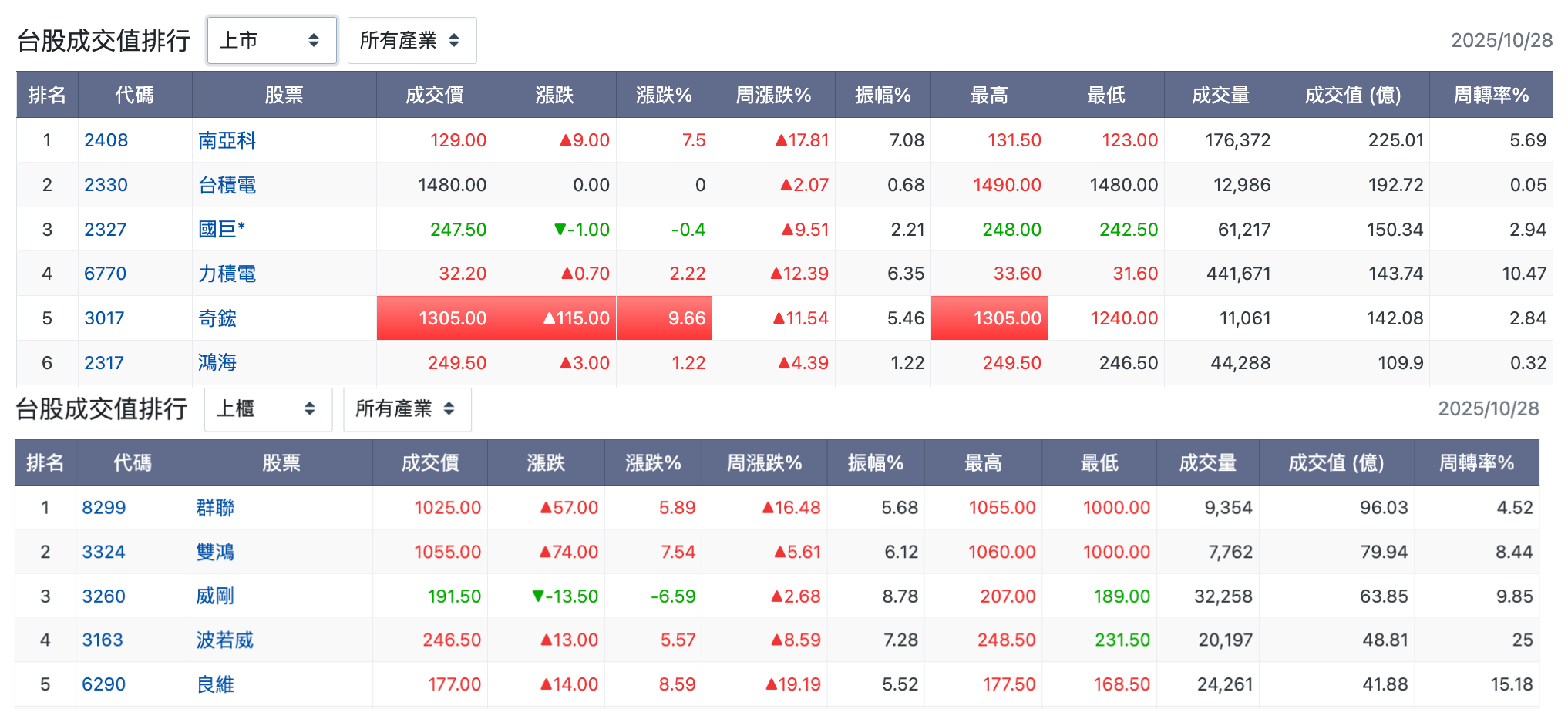Open the 上市 market dropdown
The width and height of the screenshot is (1568, 709).
click(x=271, y=40)
